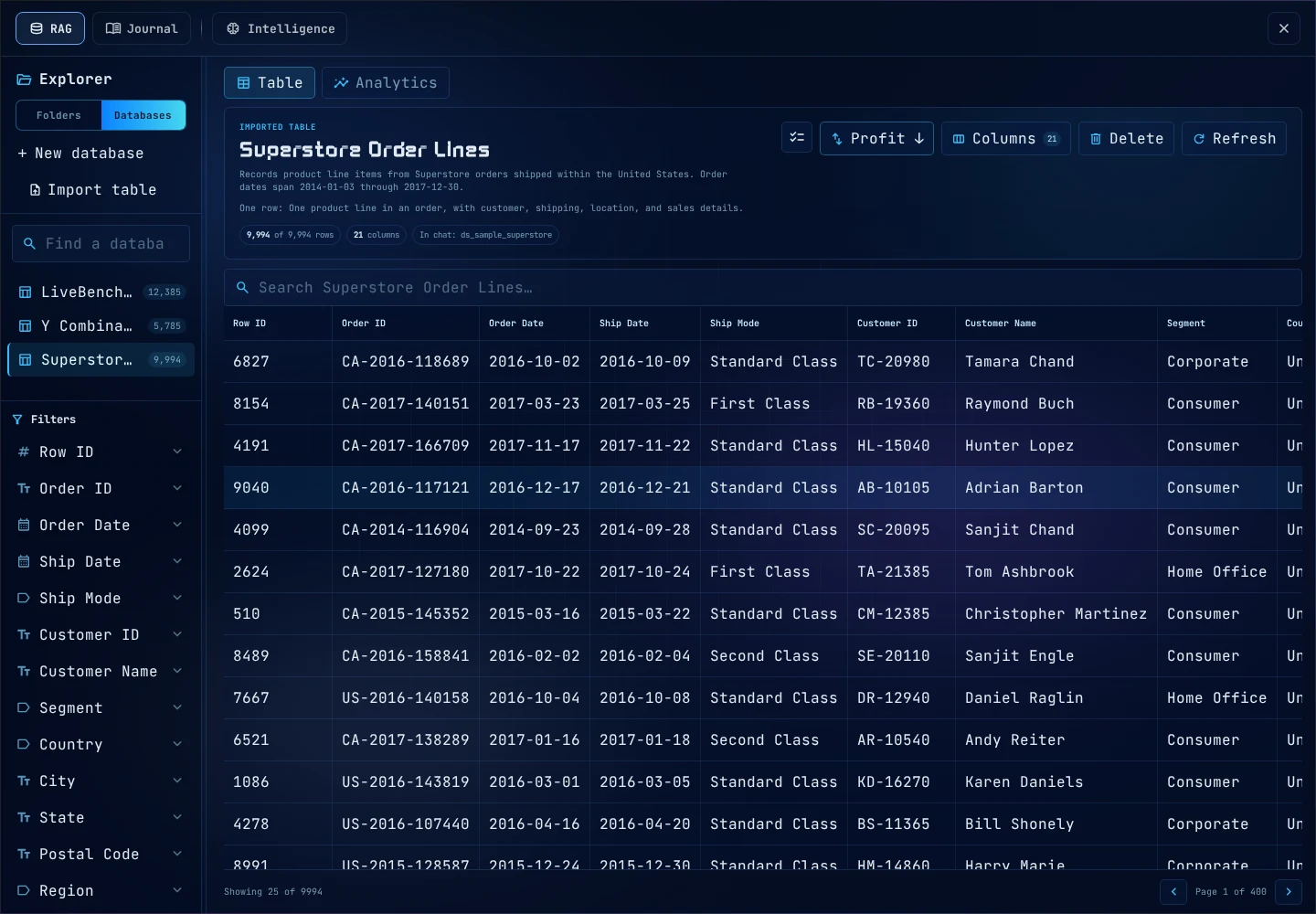Screen dimensions: 1316x914
Task: Click the checklist select-rows icon button
Action: pyautogui.click(x=797, y=138)
